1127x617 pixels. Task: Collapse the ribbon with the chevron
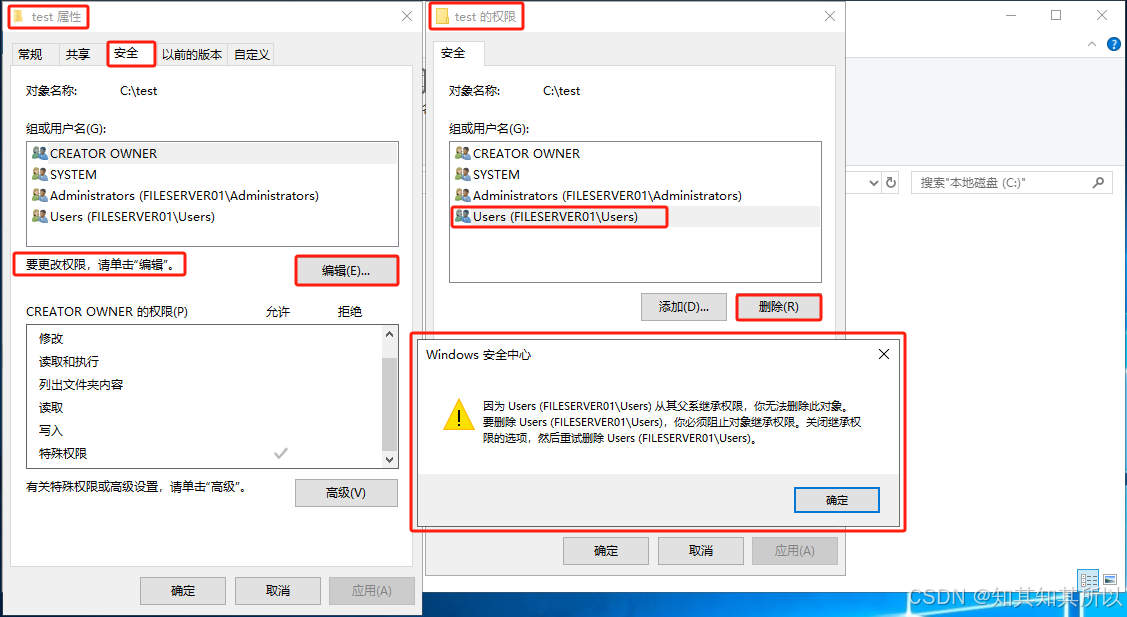(1092, 45)
